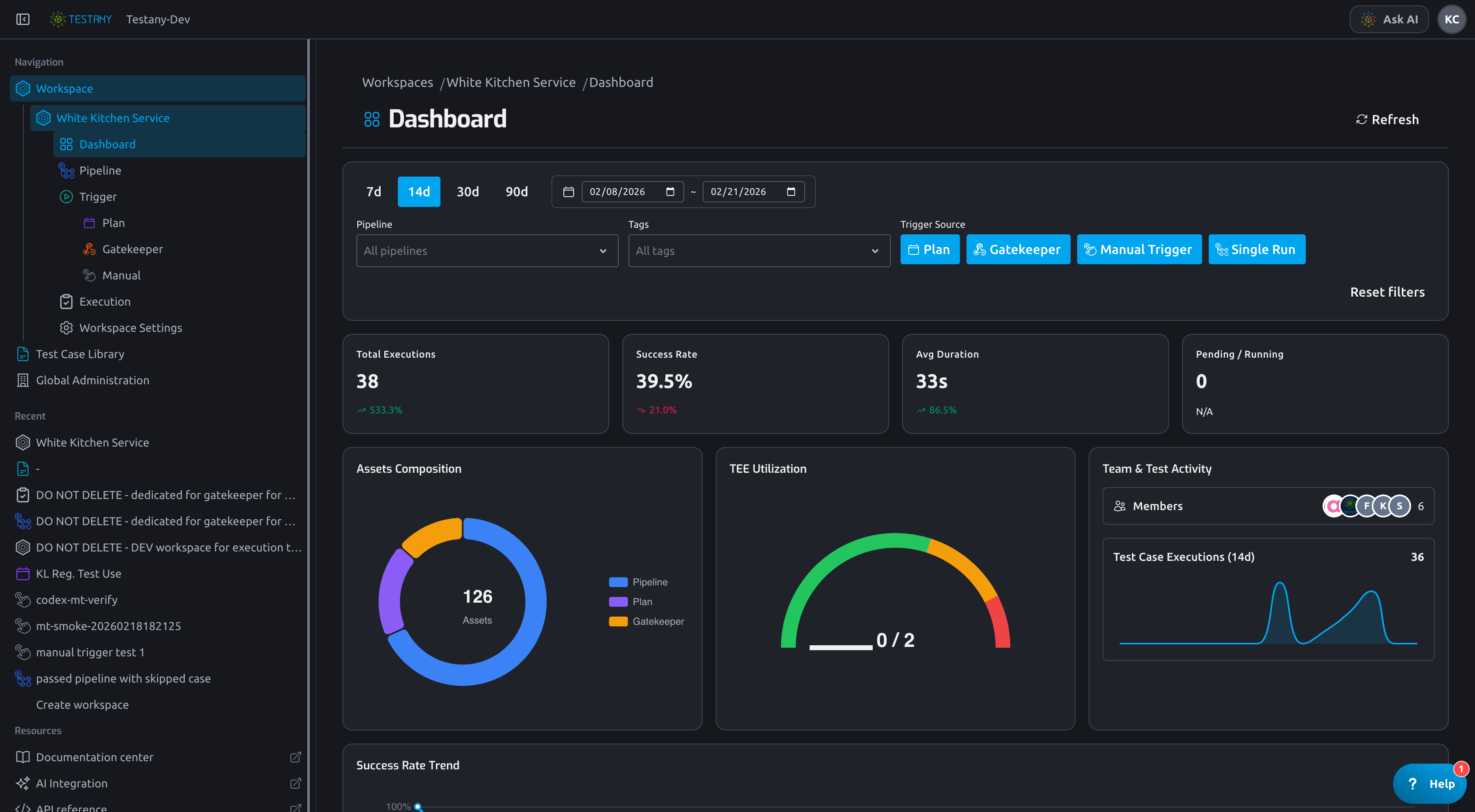Select the 14d time range tab
This screenshot has width=1475, height=812.
click(x=419, y=192)
